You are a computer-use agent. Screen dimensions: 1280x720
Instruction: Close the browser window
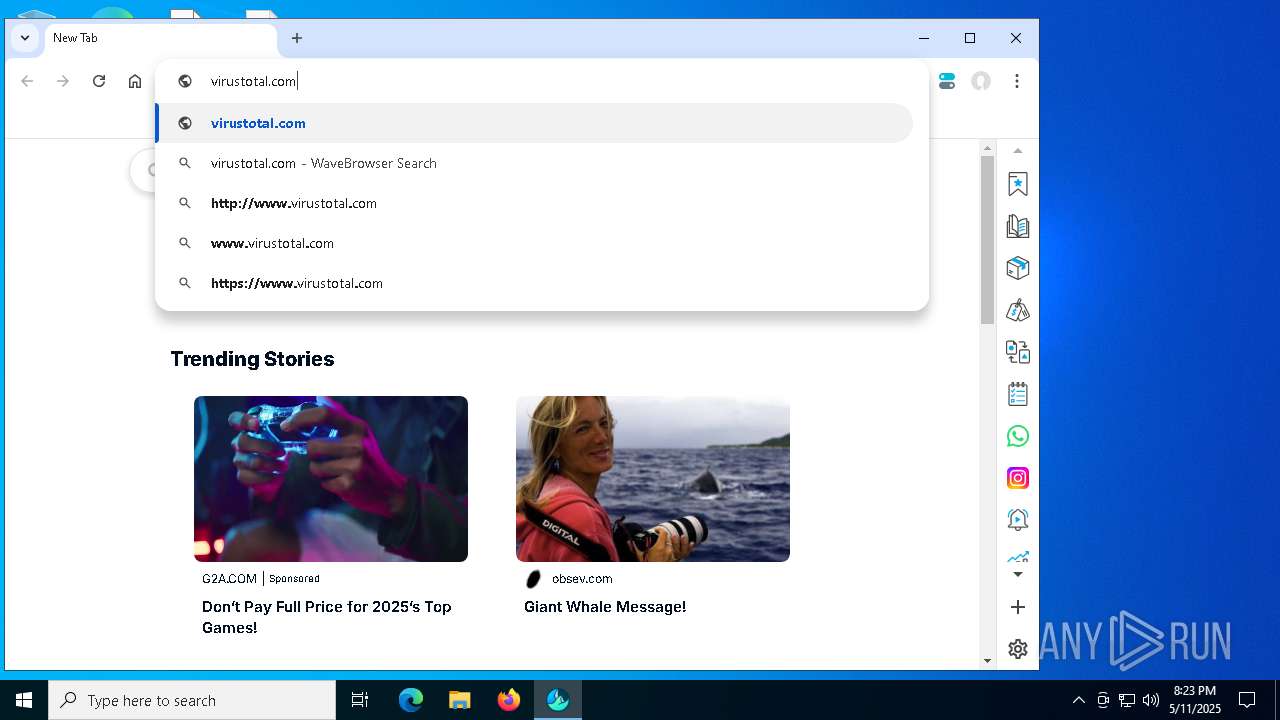(1016, 38)
